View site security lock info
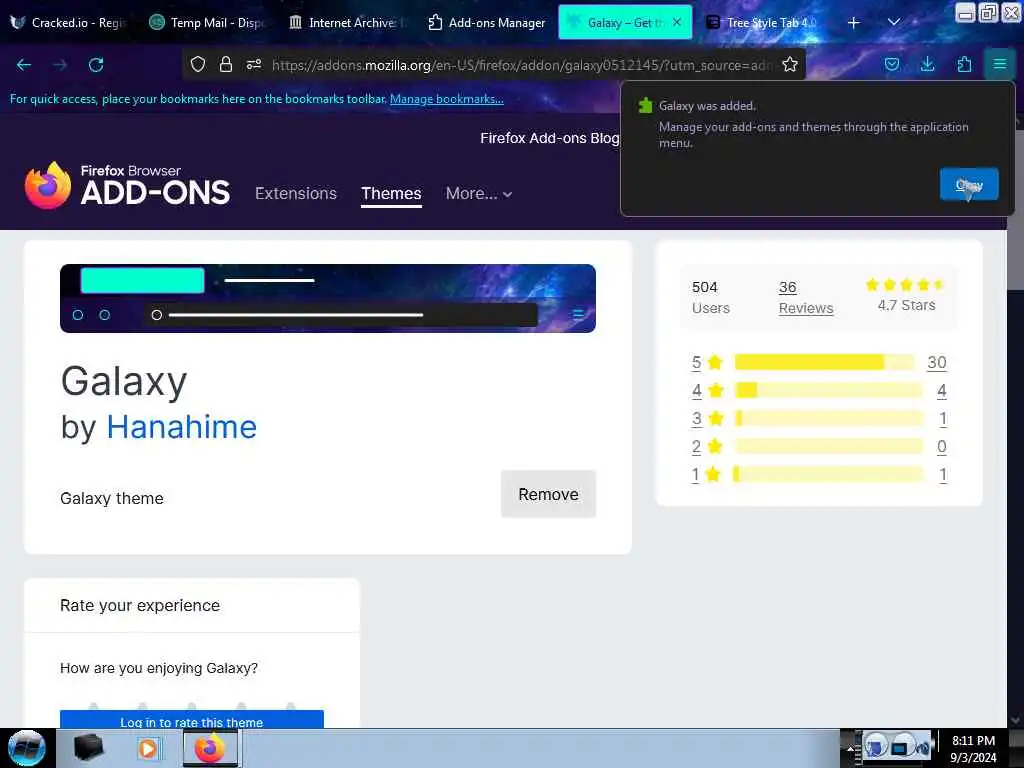This screenshot has height=768, width=1024. coord(226,64)
